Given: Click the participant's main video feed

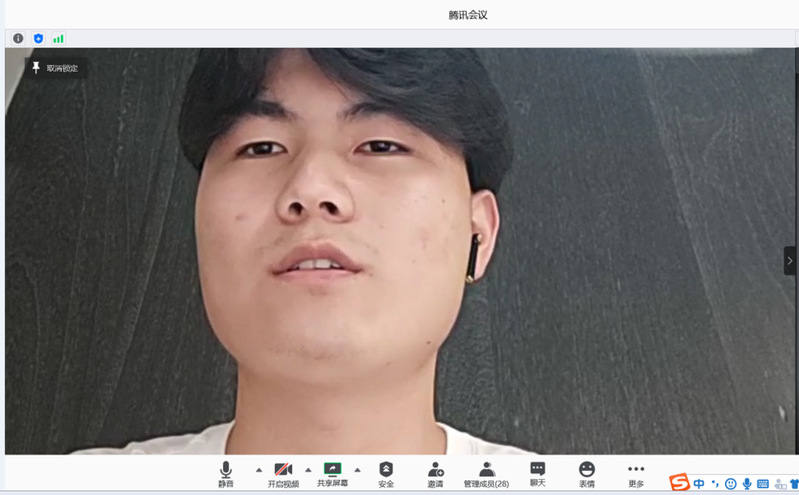Looking at the screenshot, I should (400, 250).
